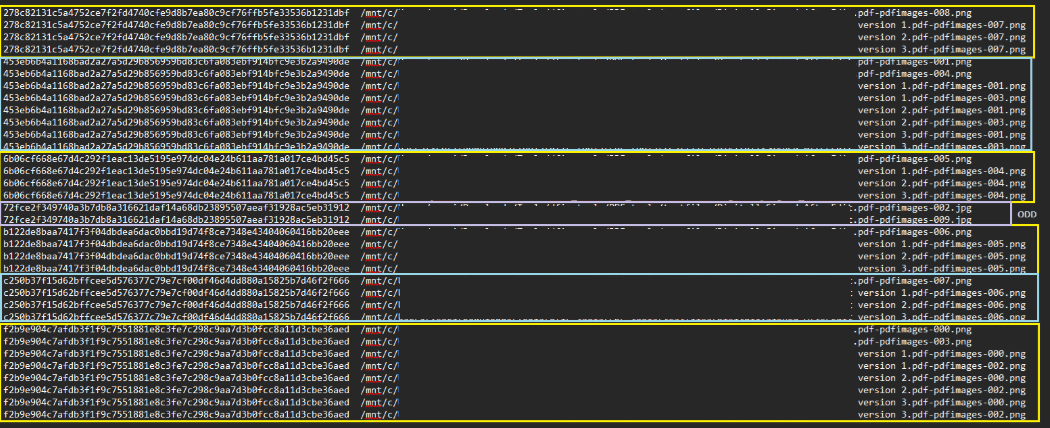Viewport: 1050px width, 428px height.
Task: Select filename version 3.pdf-pdfimages-006.png
Action: coord(941,317)
